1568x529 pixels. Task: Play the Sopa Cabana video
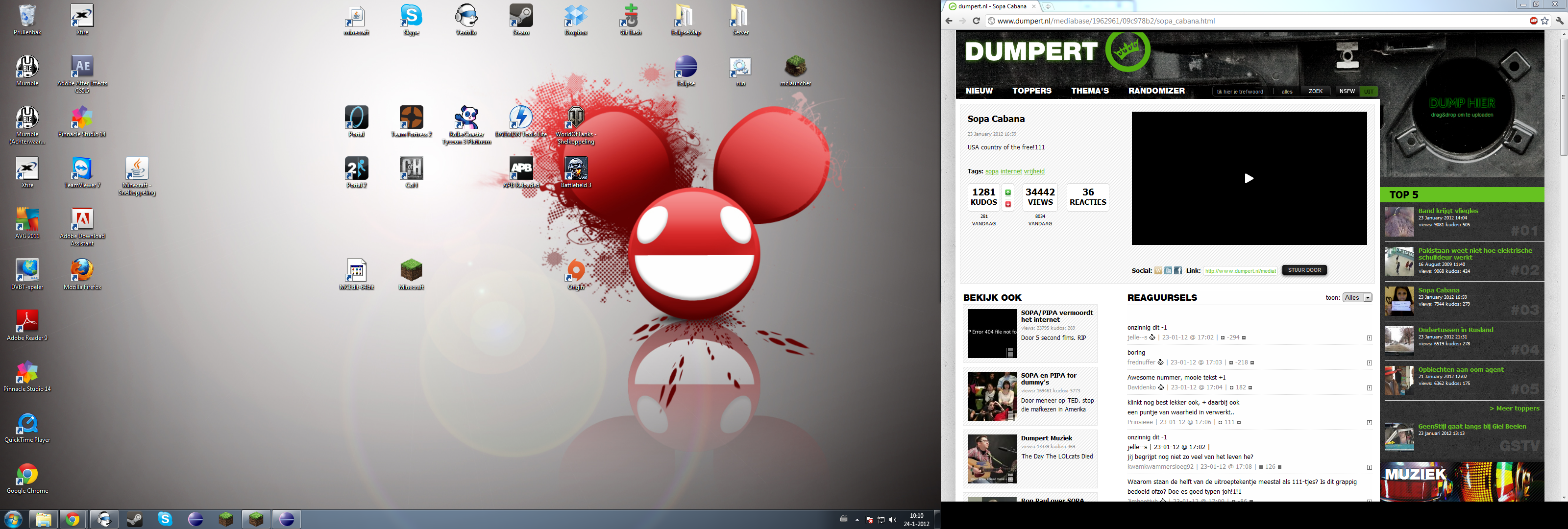coord(1249,178)
